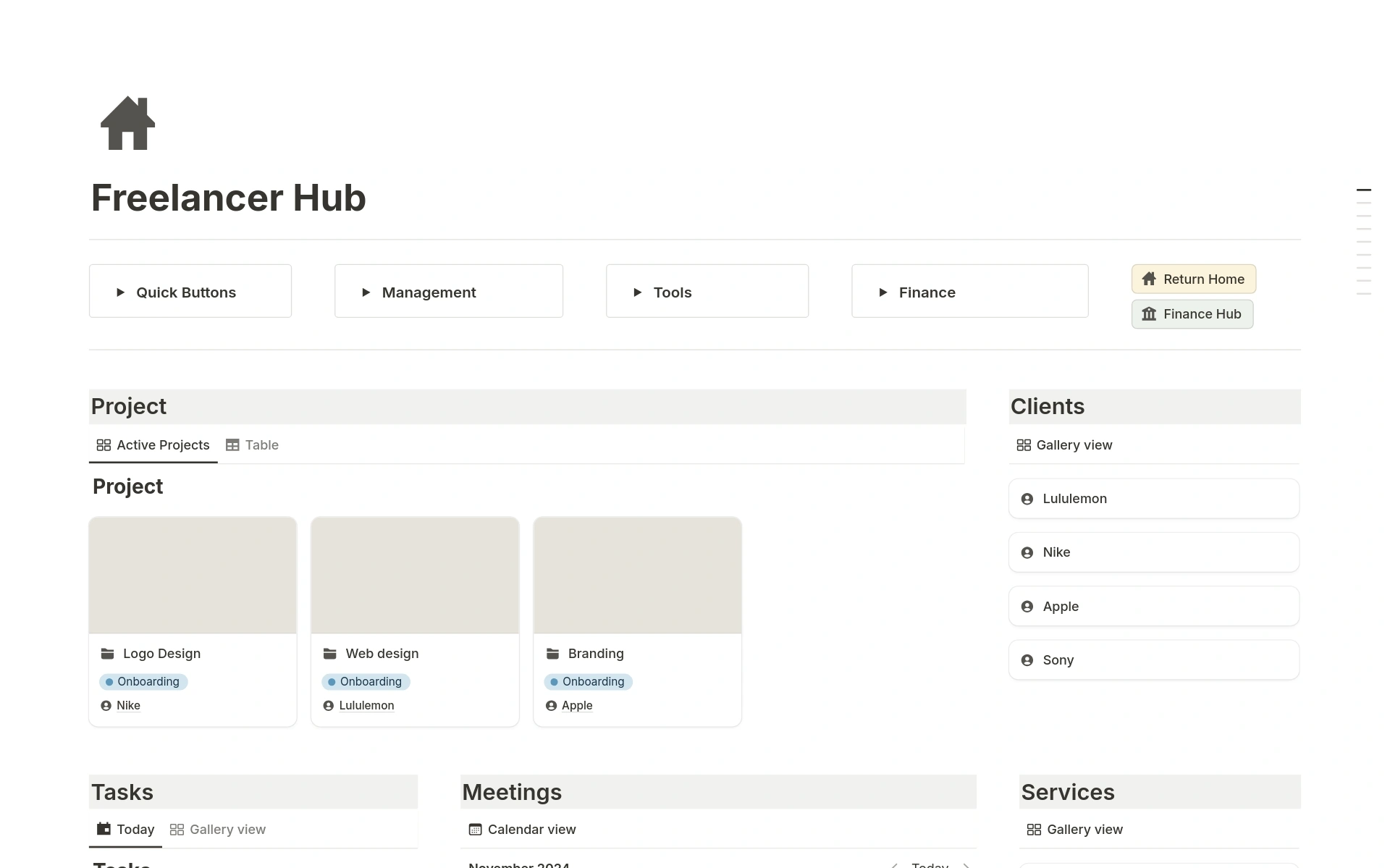Click the Freelancer Hub page title
Viewport: 1390px width, 868px height.
pyautogui.click(x=229, y=198)
